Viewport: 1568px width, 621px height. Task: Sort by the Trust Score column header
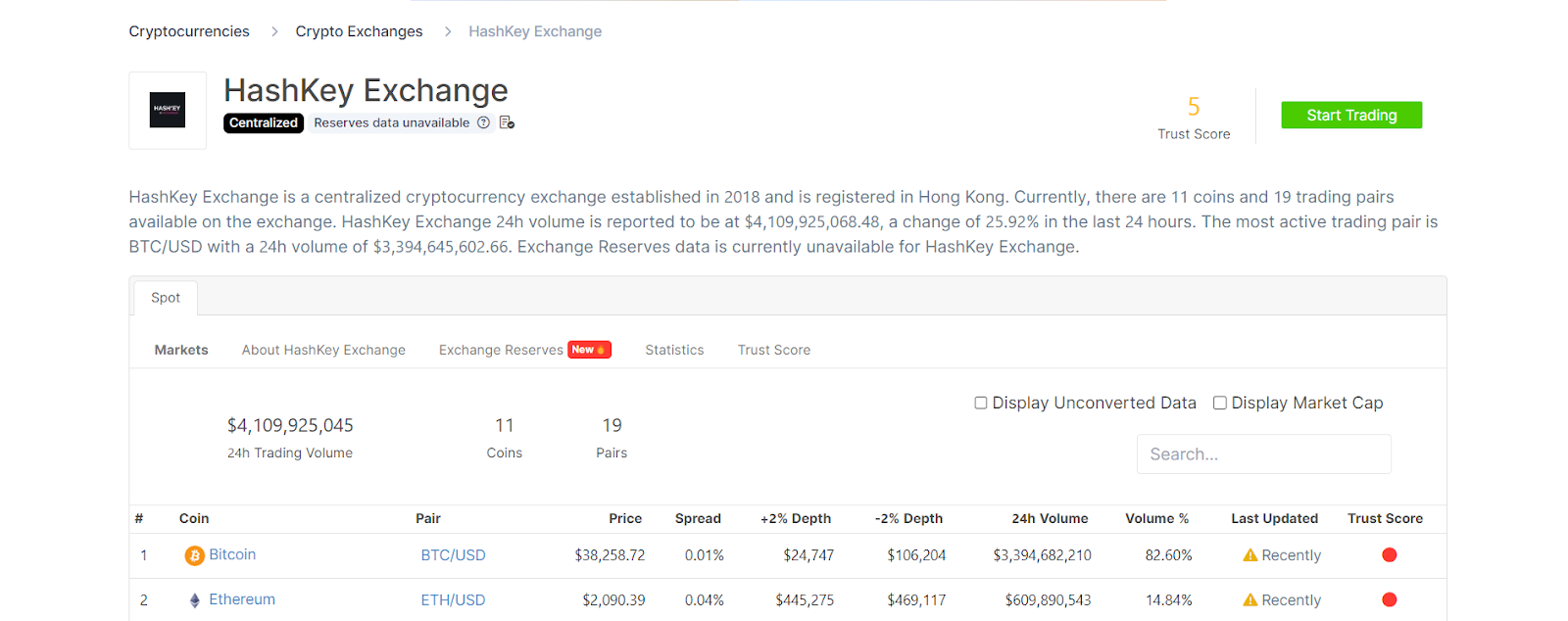(1385, 519)
